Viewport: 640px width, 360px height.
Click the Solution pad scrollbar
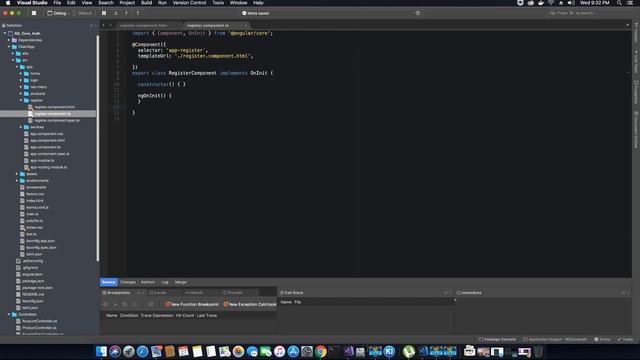coord(98,148)
